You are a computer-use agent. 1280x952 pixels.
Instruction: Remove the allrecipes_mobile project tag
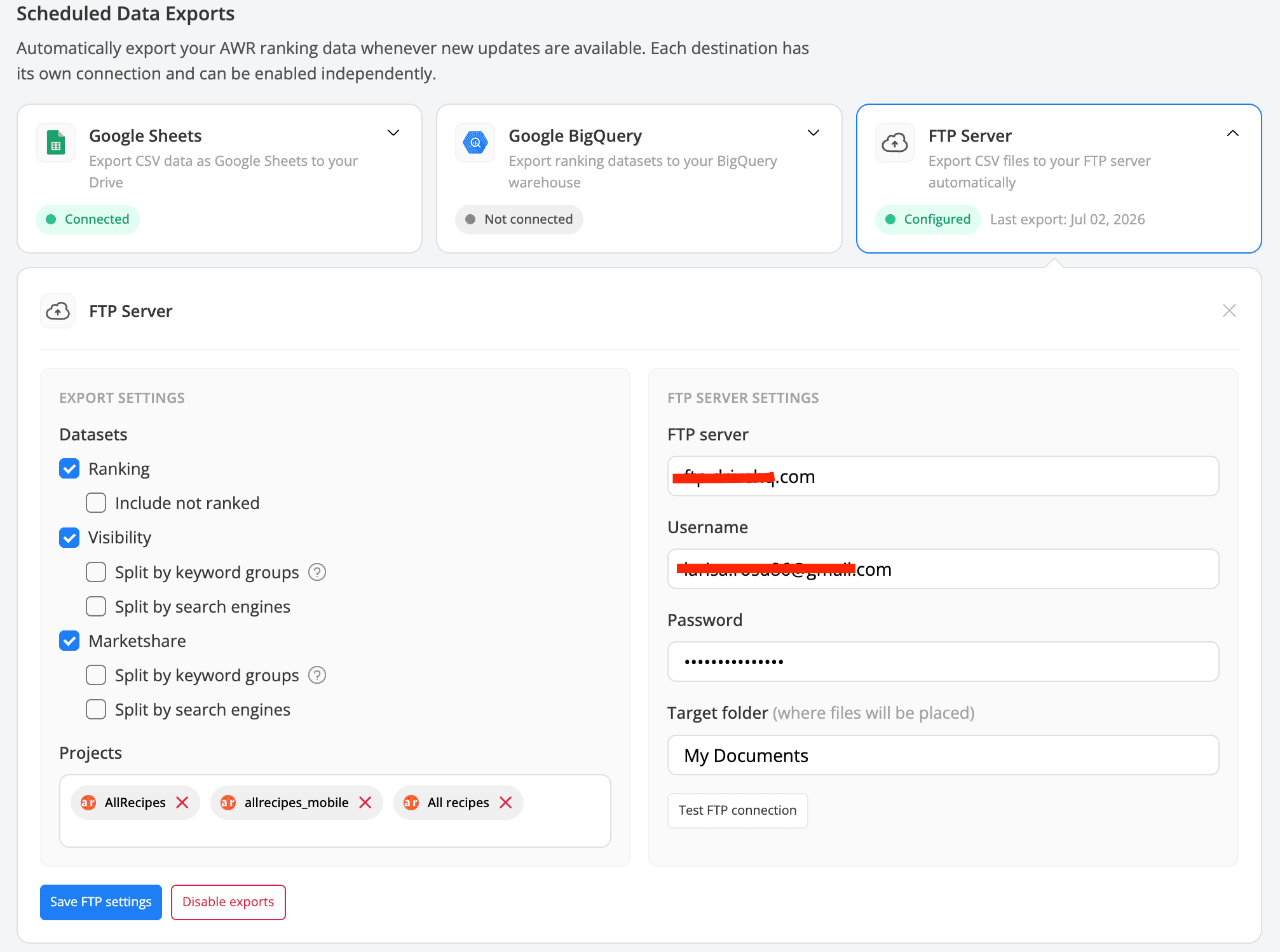[x=365, y=803]
